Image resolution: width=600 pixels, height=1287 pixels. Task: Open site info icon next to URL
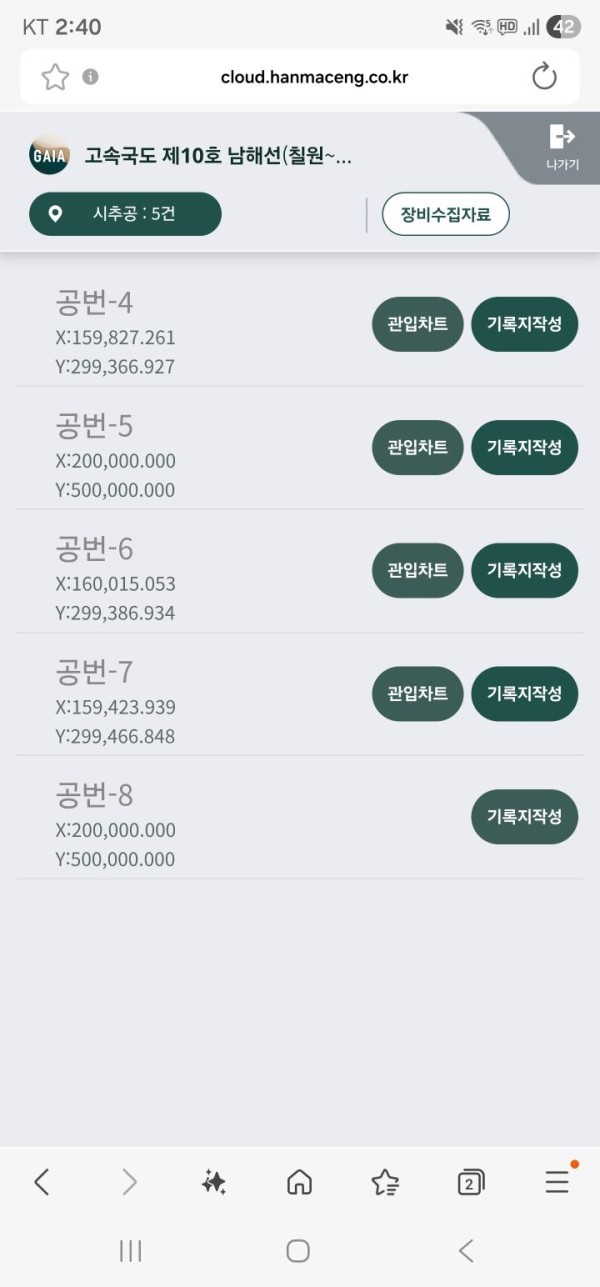point(90,77)
